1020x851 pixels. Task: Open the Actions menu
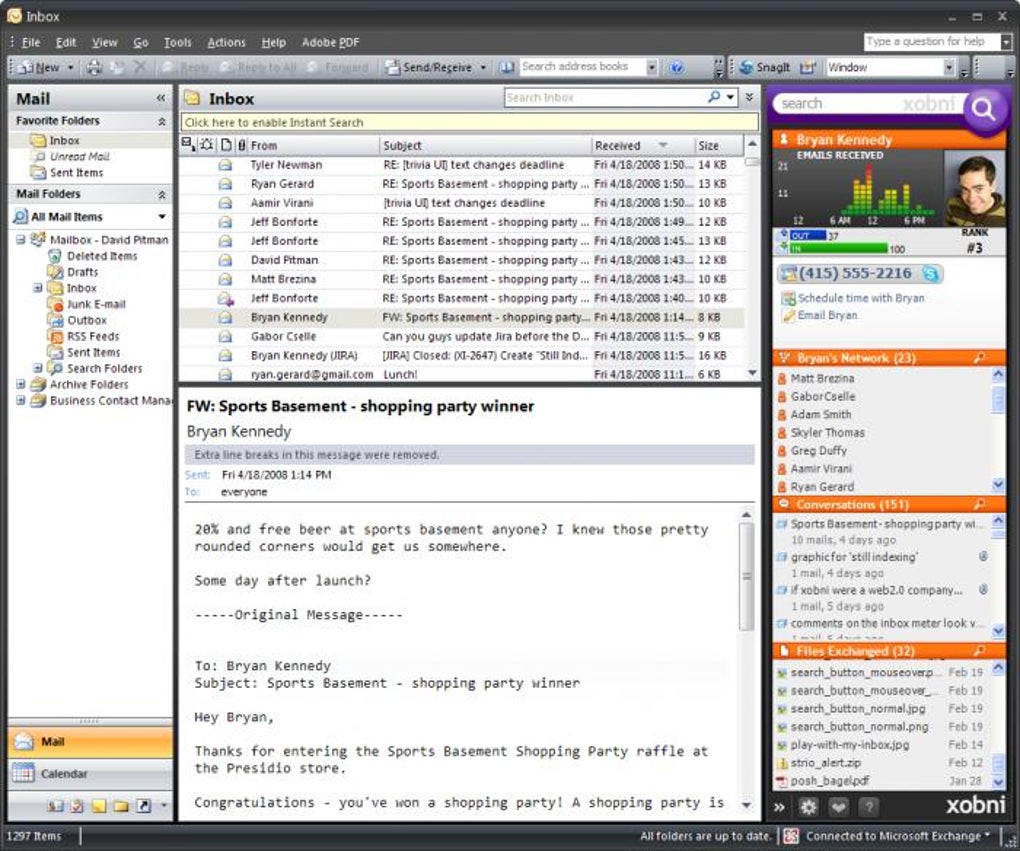tap(226, 42)
